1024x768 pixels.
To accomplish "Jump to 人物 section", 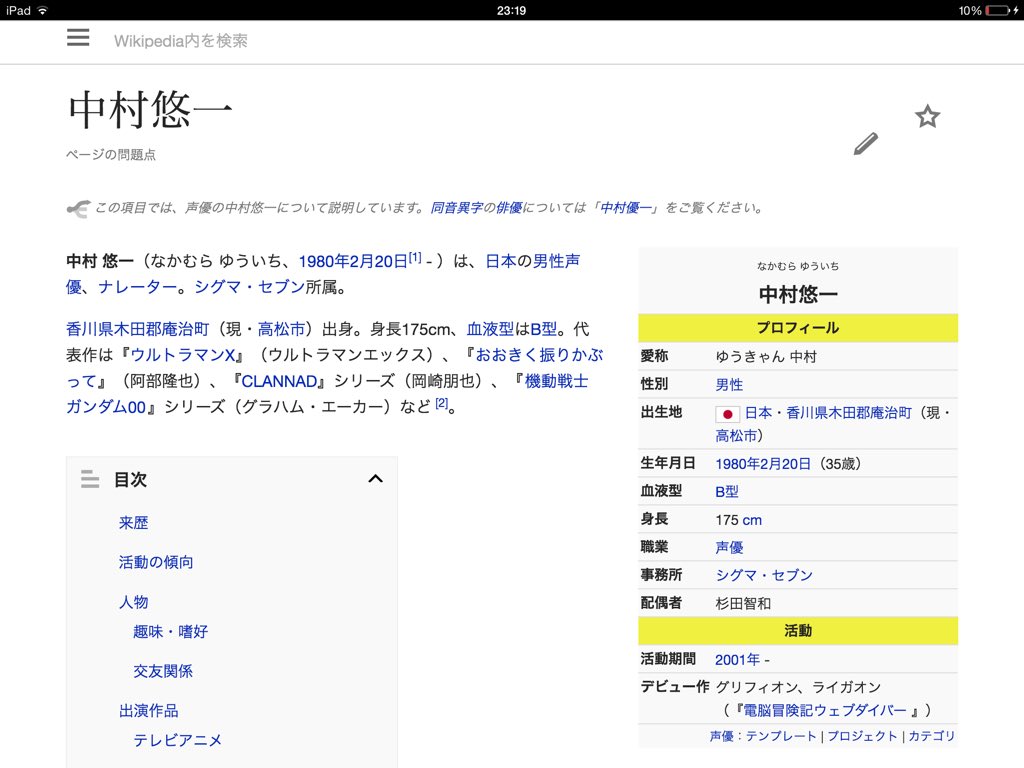I will [133, 601].
